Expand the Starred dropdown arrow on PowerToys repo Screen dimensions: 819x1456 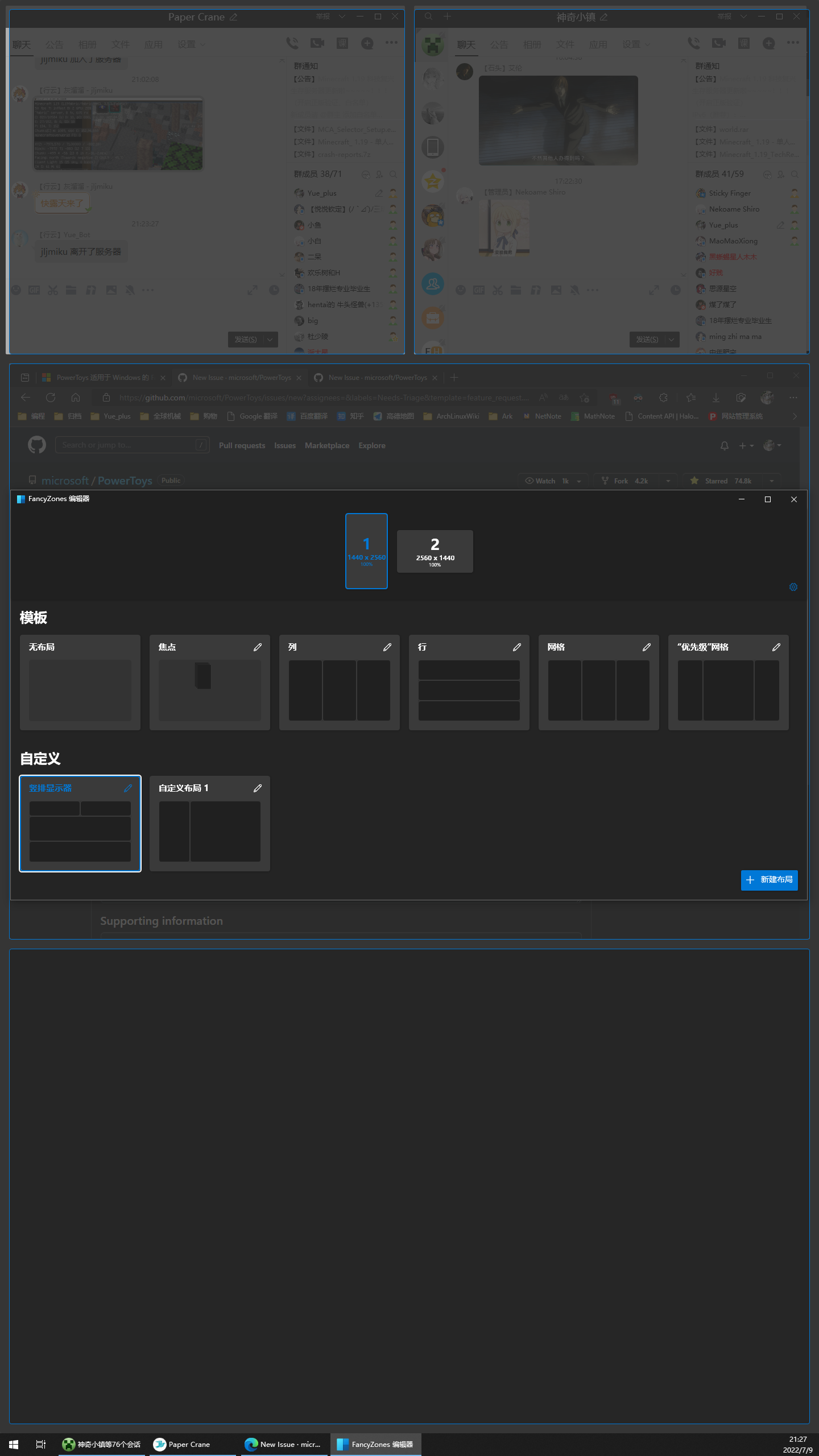point(772,481)
